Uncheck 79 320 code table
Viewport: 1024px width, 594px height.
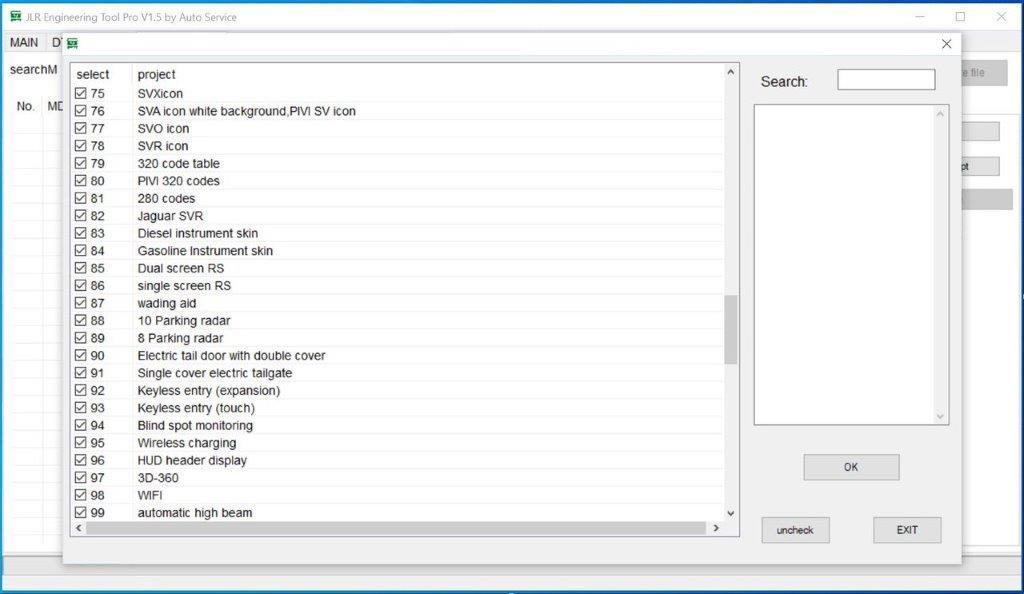(x=80, y=163)
